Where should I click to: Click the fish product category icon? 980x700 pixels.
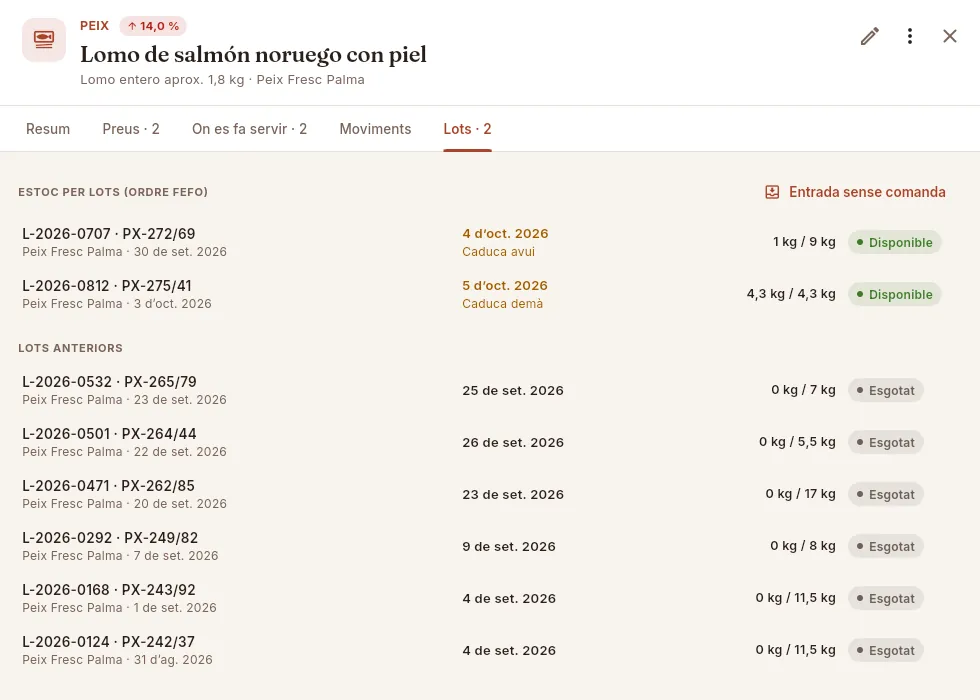44,40
